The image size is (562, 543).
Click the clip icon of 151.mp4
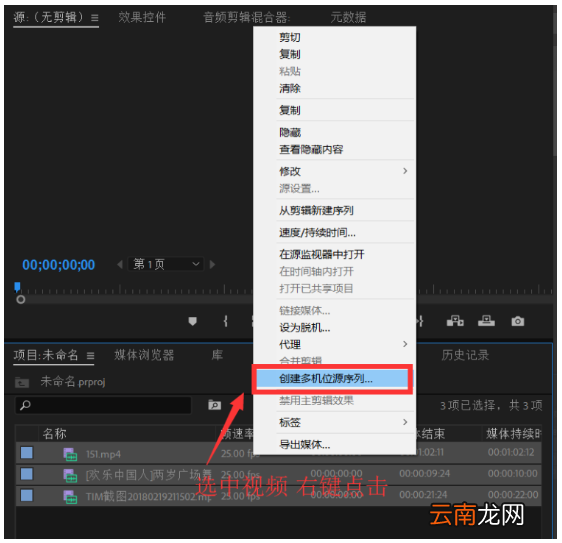tap(70, 454)
